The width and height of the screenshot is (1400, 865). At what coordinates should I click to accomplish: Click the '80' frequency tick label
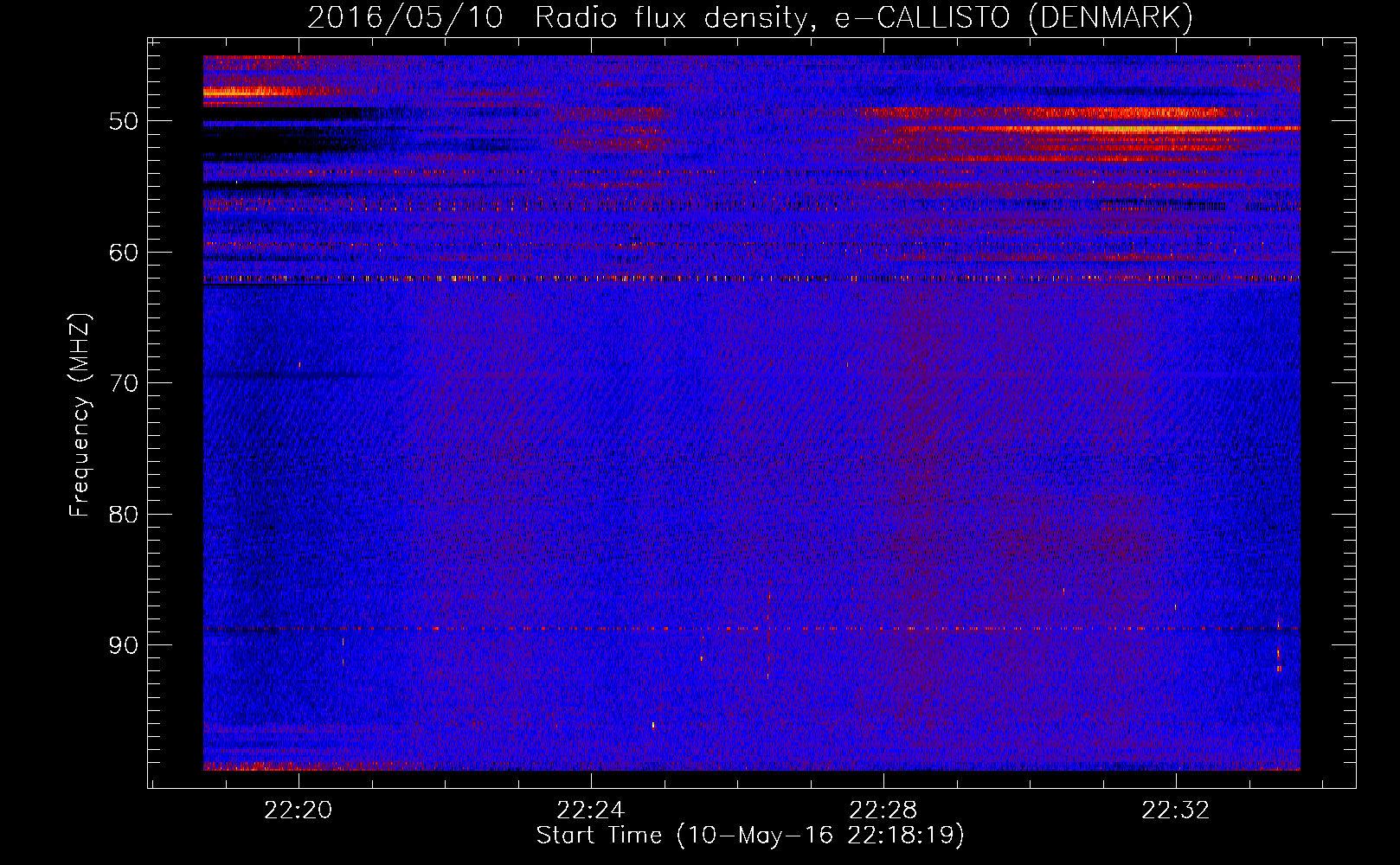(124, 515)
